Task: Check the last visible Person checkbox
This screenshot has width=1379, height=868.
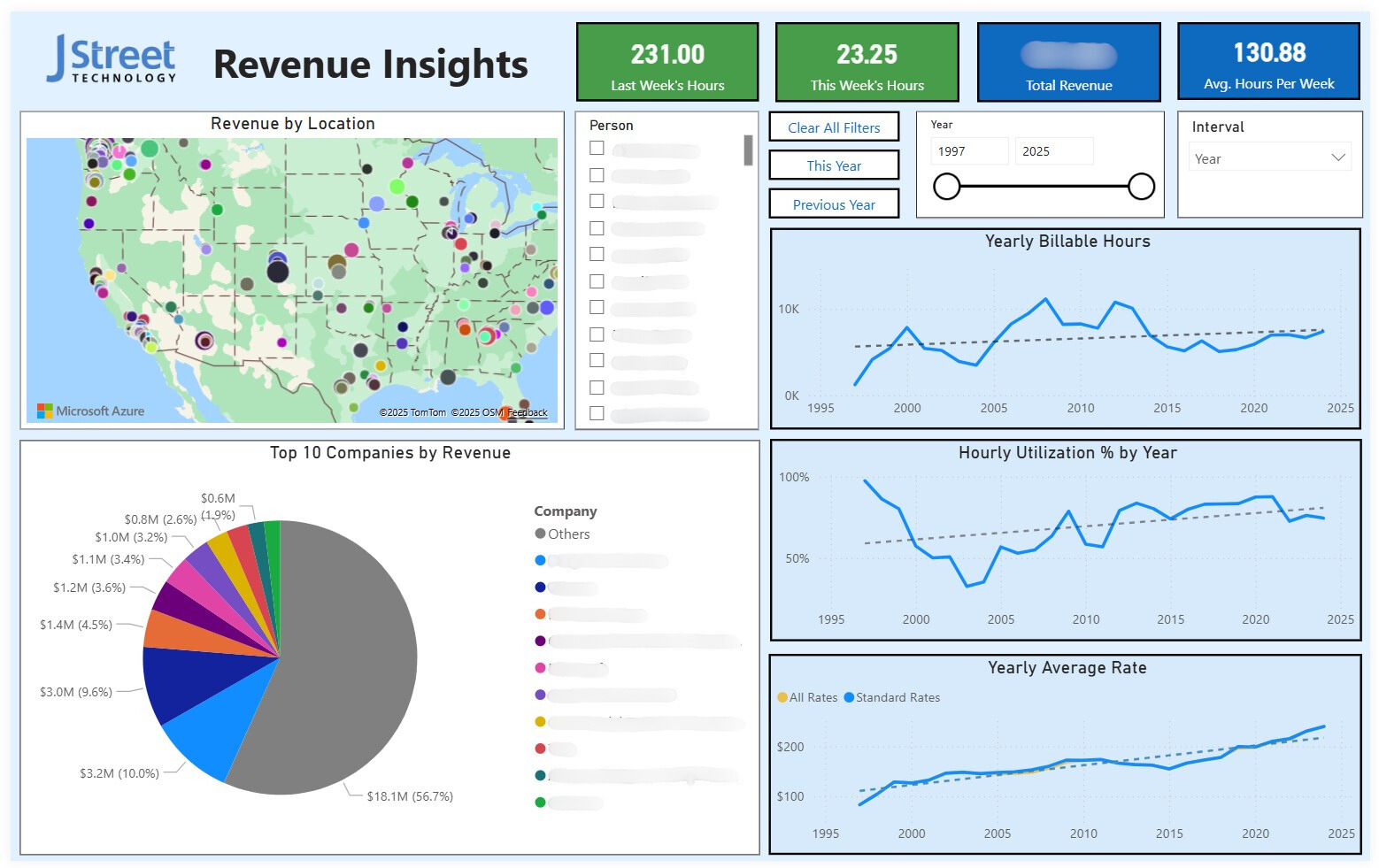Action: click(597, 413)
